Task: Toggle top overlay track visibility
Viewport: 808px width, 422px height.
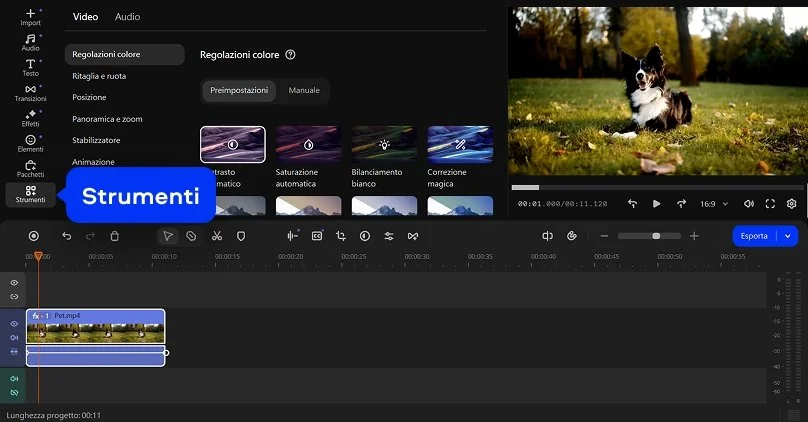Action: point(14,283)
